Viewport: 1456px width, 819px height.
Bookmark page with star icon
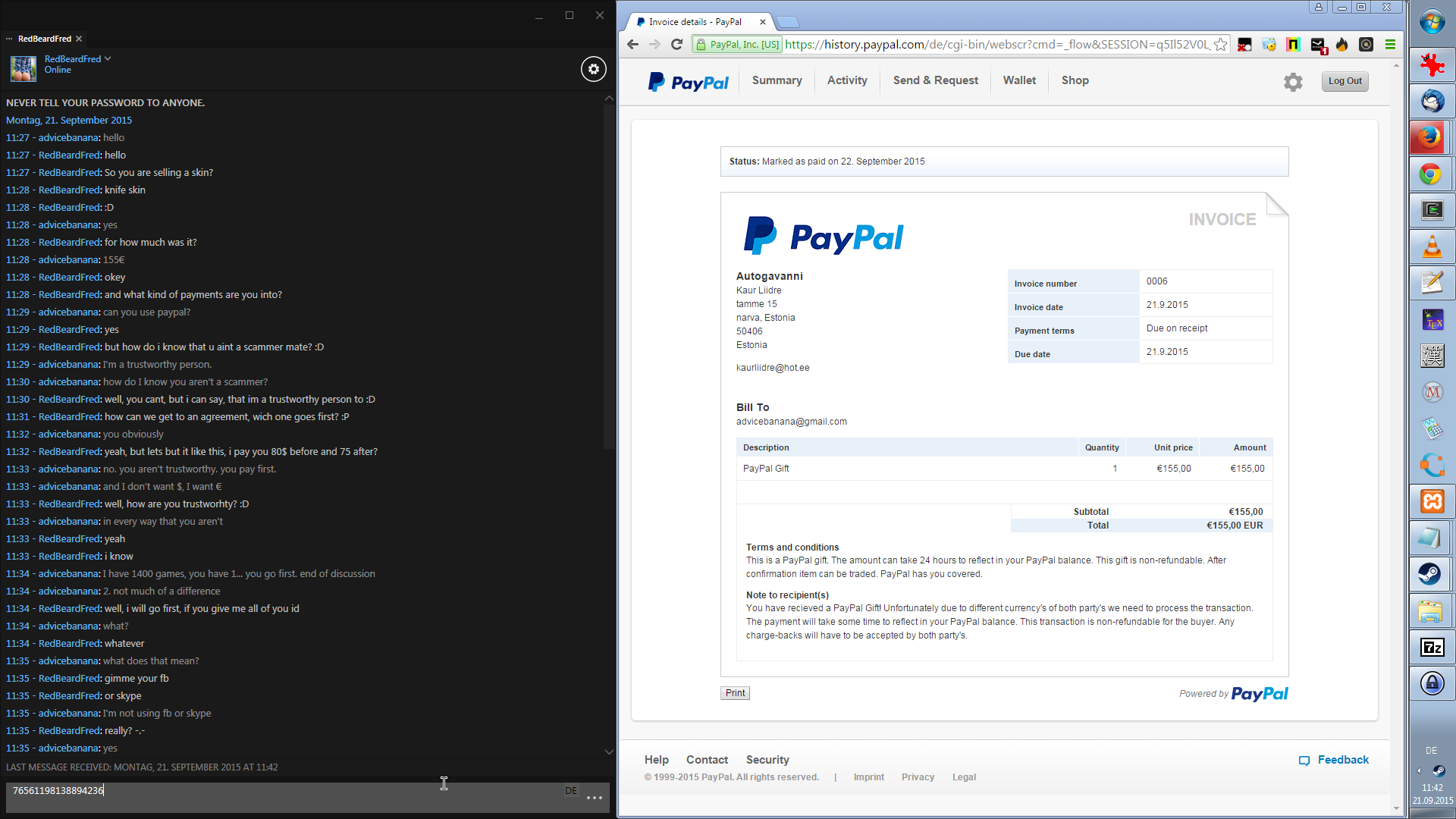[x=1220, y=45]
